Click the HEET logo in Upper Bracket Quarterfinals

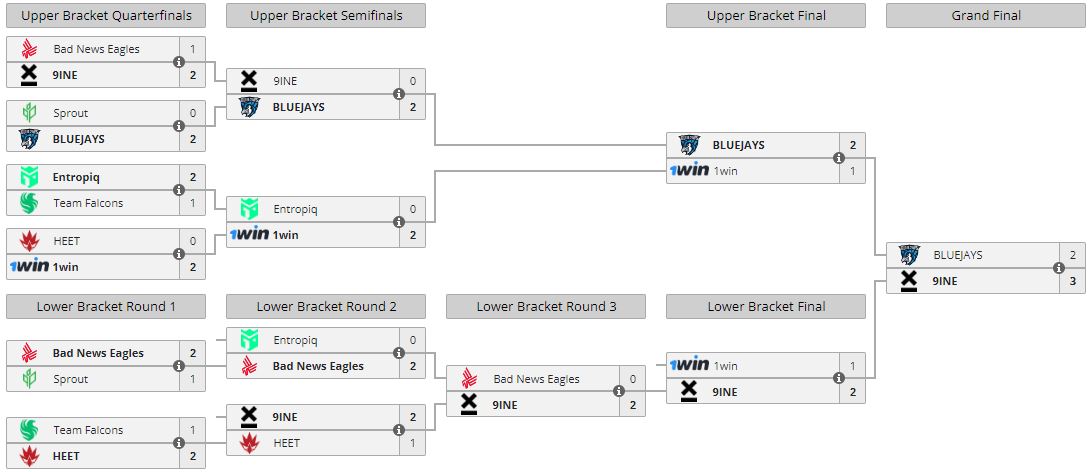29,241
